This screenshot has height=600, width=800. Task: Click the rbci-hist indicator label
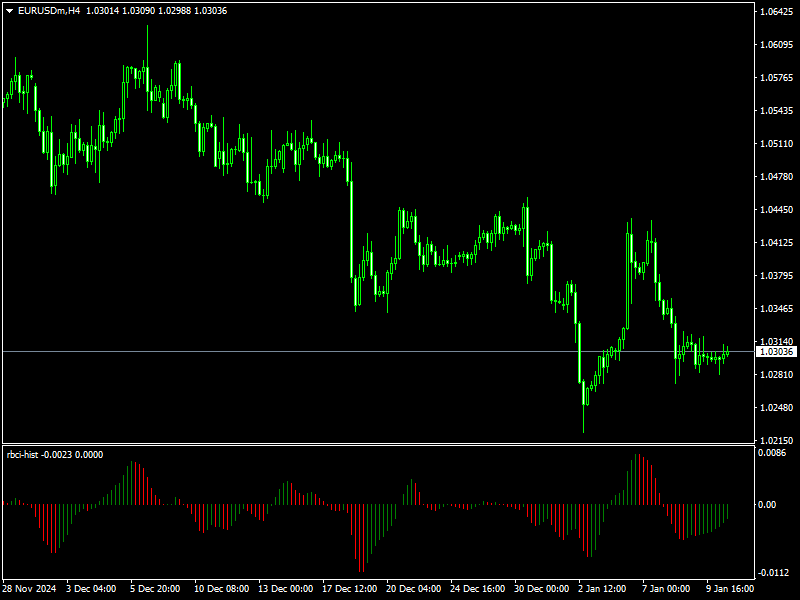click(x=22, y=455)
